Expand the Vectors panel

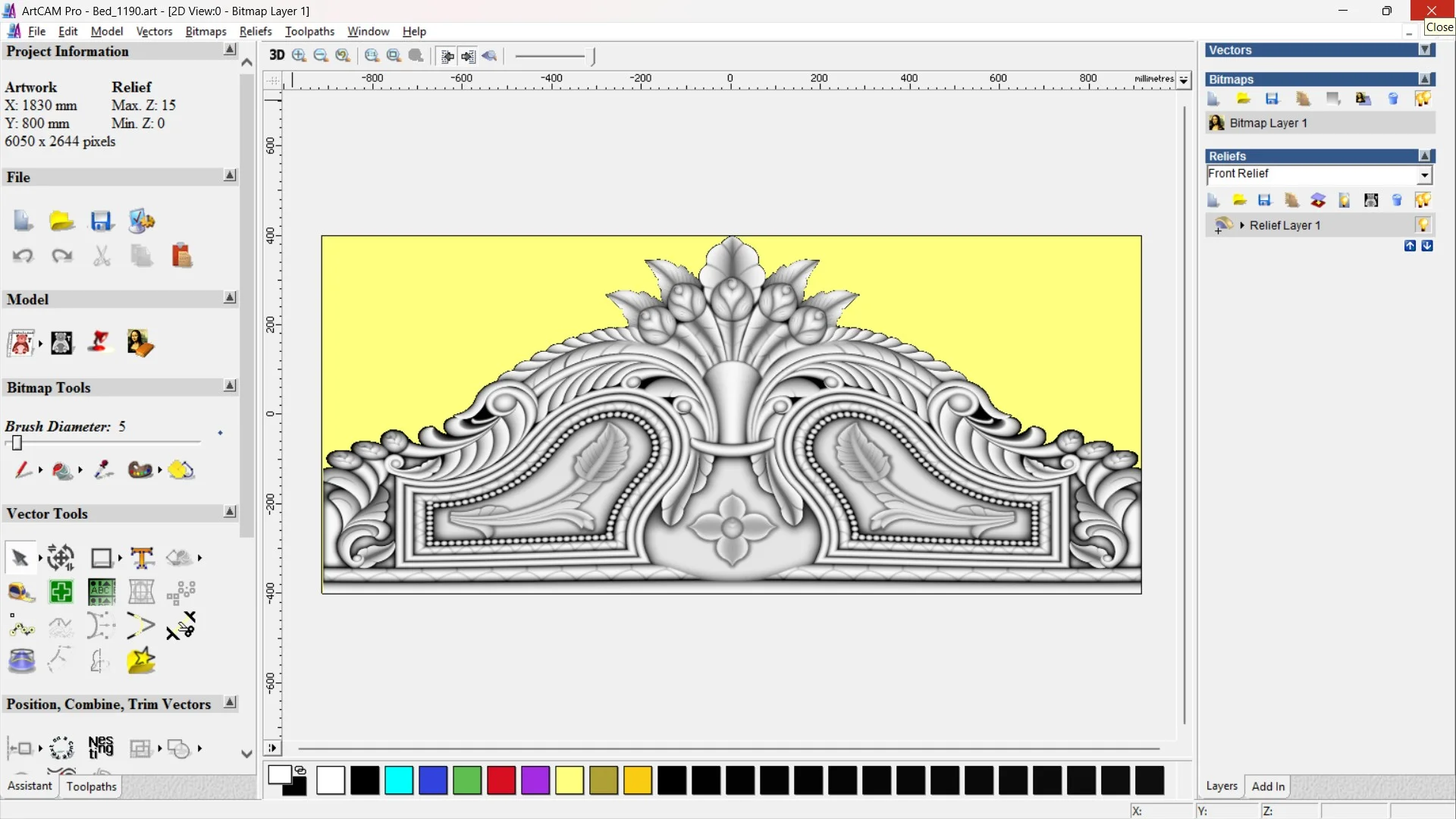click(x=1425, y=50)
